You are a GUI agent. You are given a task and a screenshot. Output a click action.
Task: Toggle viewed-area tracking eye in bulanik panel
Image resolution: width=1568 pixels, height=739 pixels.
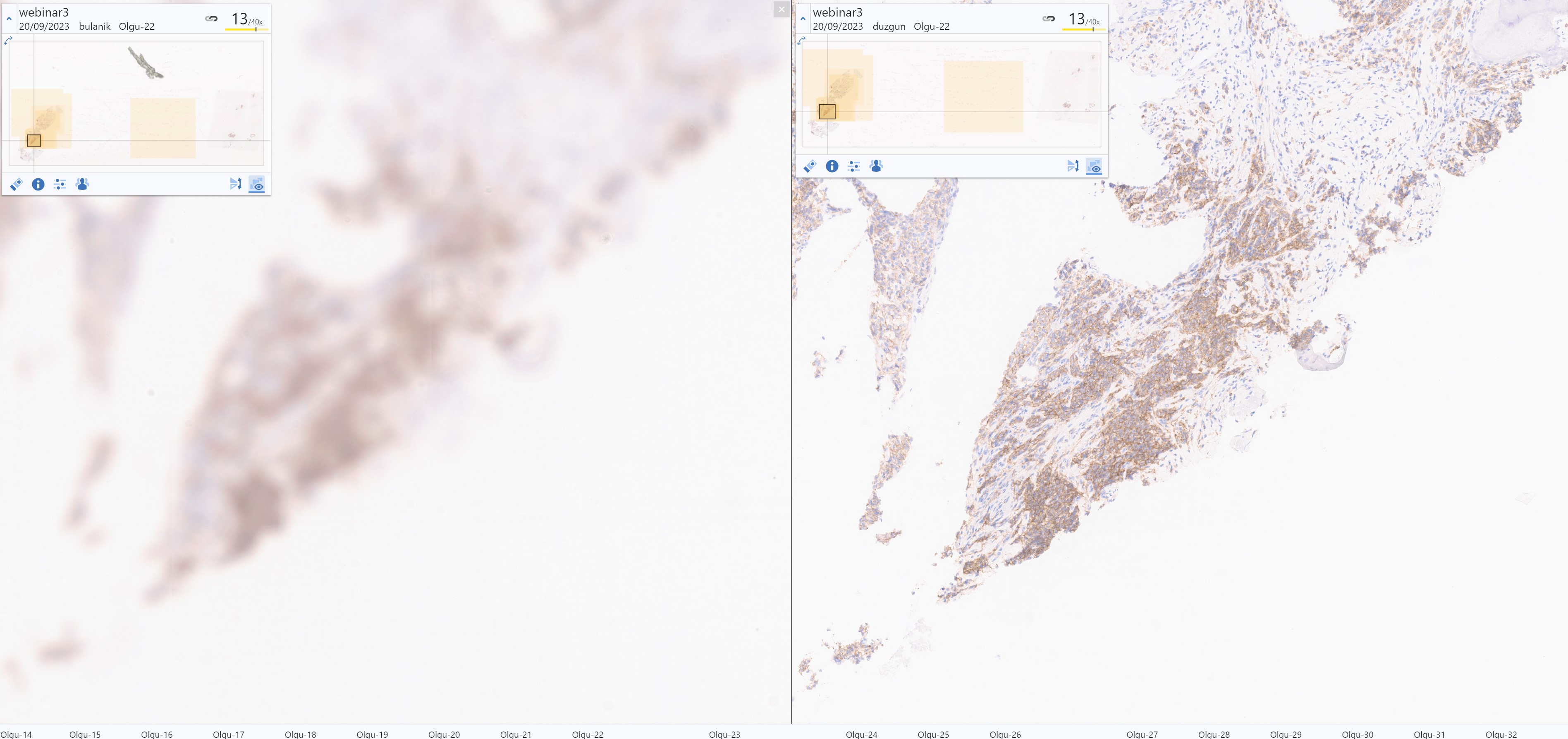point(257,185)
